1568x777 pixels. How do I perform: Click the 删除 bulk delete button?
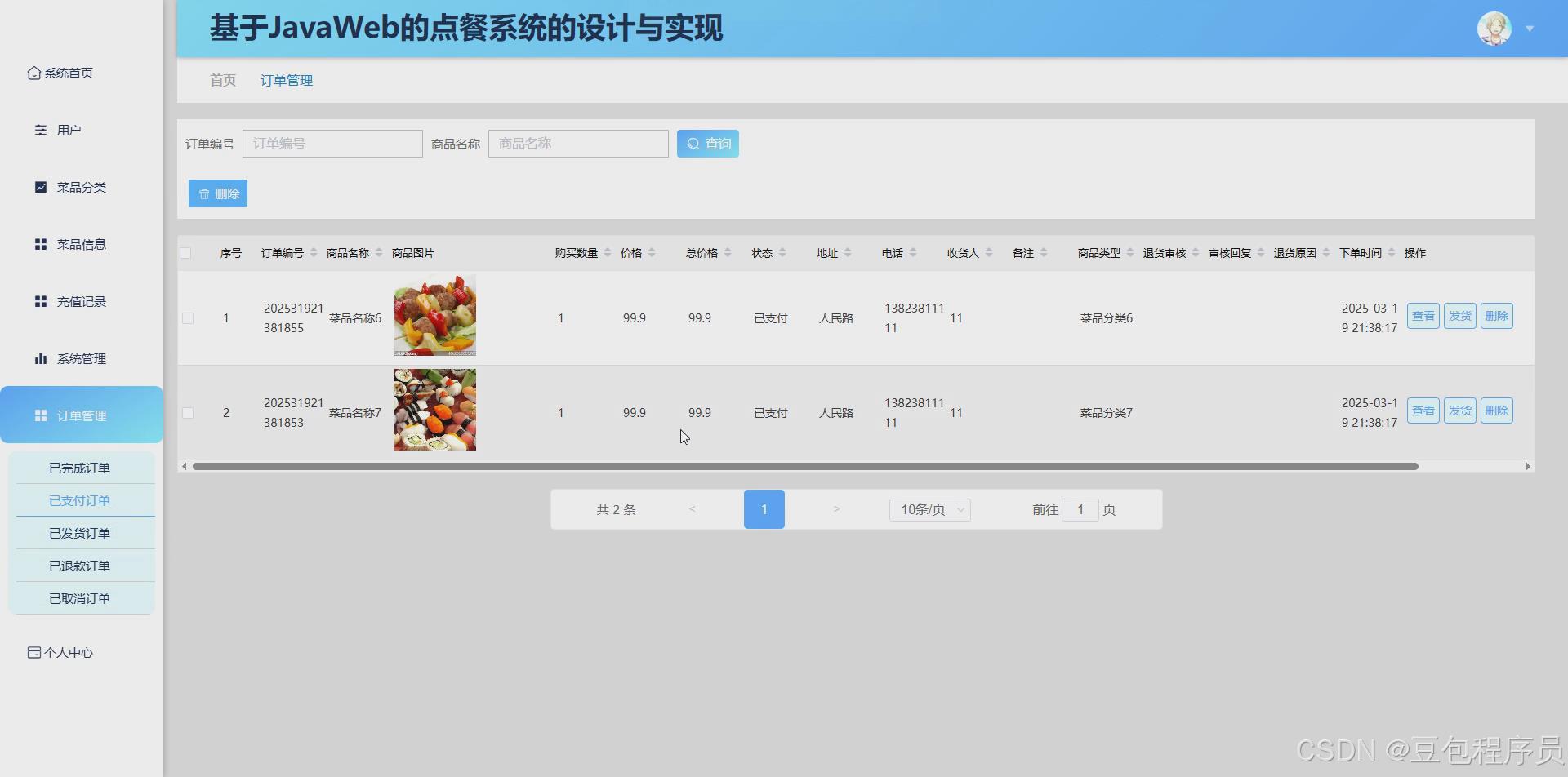[x=217, y=193]
